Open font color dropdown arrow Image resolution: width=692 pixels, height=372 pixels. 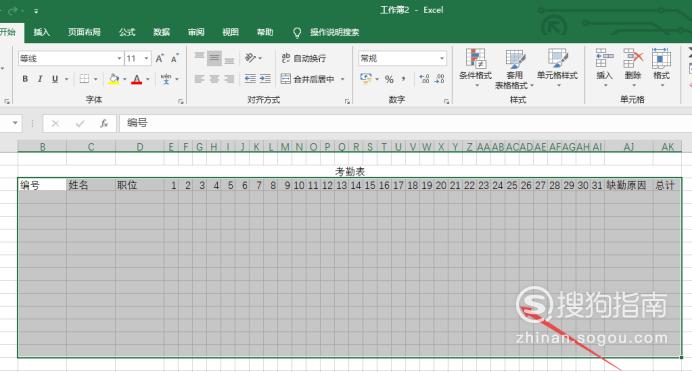148,79
